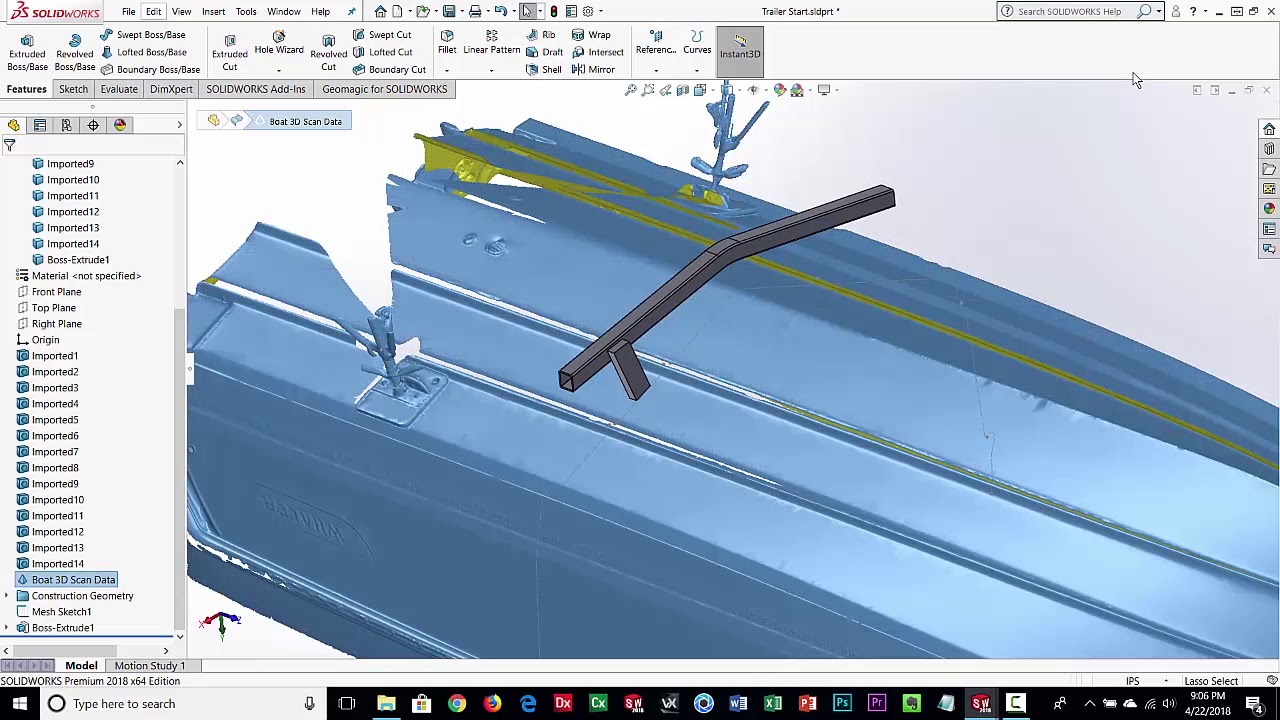Image resolution: width=1280 pixels, height=720 pixels.
Task: Click the Save icon in top toolbar
Action: click(x=449, y=11)
